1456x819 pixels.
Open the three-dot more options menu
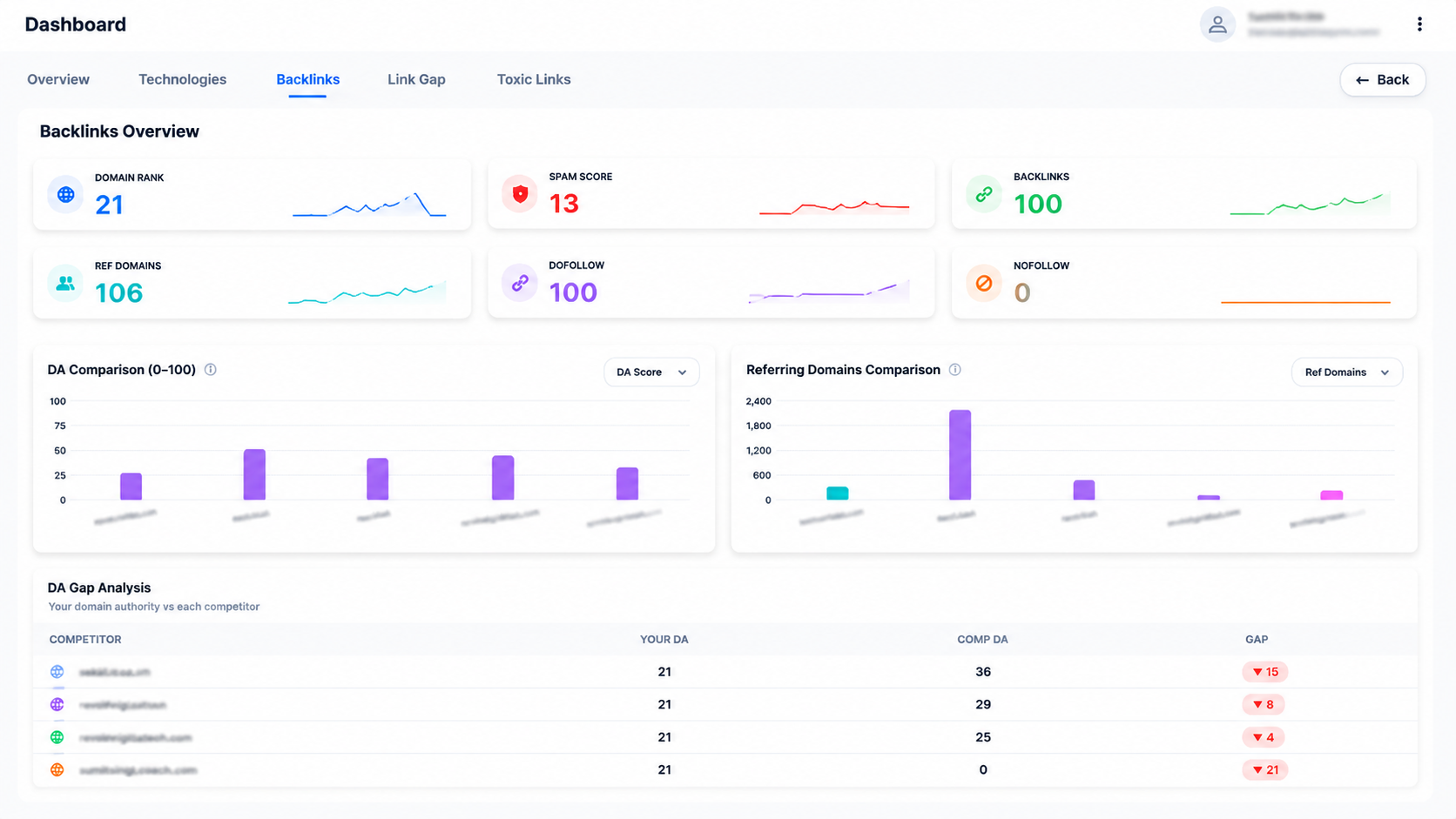(1419, 24)
